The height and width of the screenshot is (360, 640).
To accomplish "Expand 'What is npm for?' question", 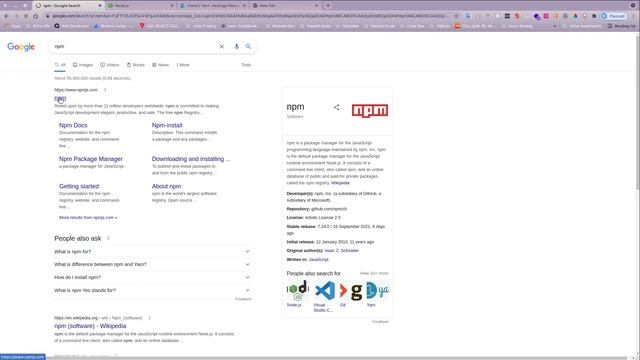I will pos(152,252).
